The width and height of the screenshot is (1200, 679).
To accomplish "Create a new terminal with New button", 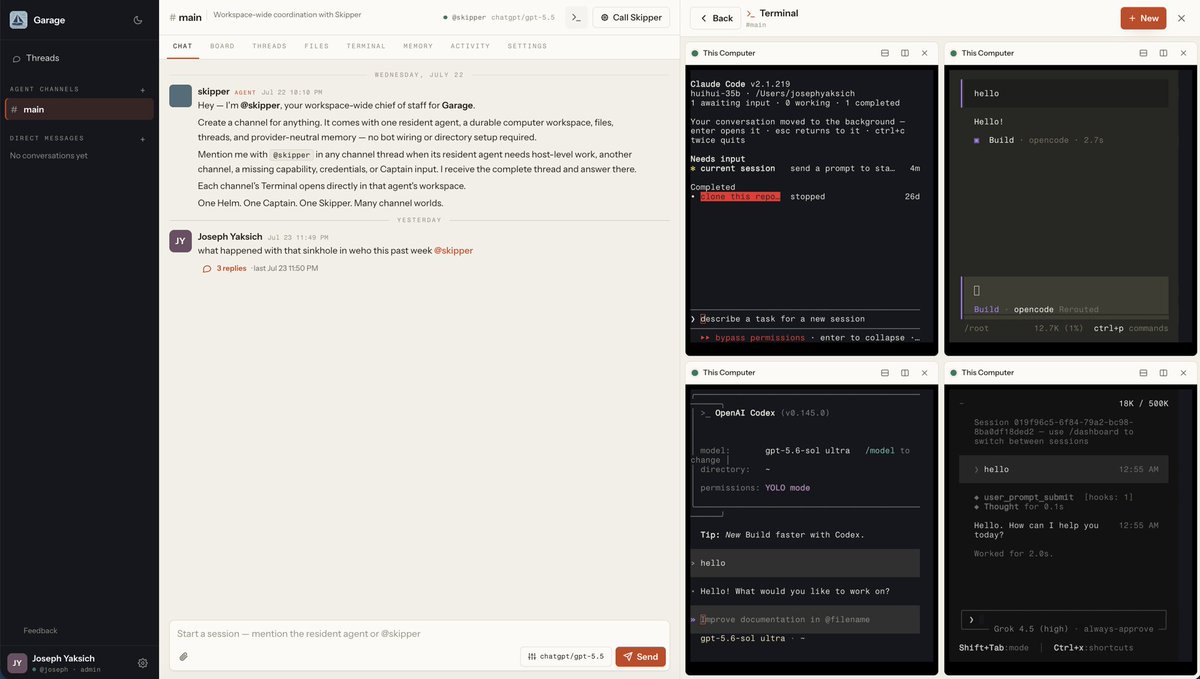I will (x=1143, y=18).
